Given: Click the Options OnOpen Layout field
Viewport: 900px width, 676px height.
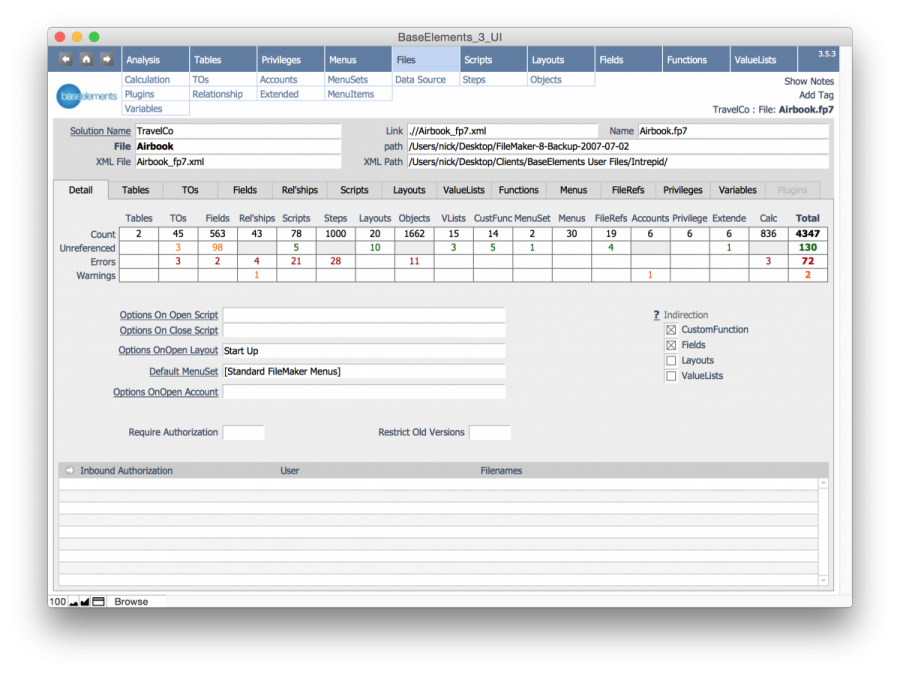Looking at the screenshot, I should point(363,351).
